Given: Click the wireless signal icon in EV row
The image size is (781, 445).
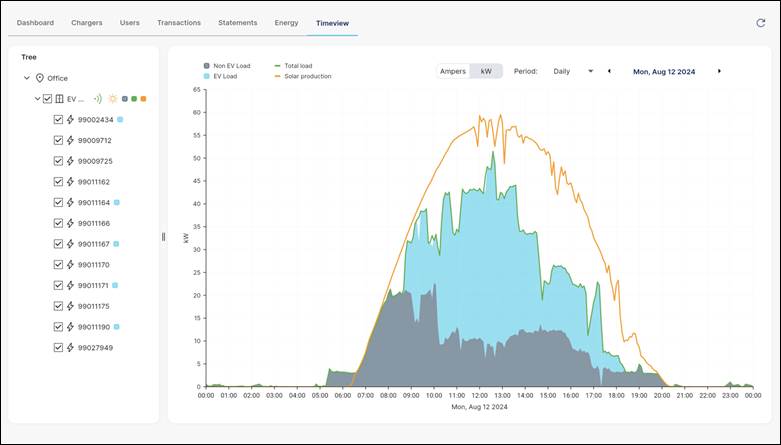Looking at the screenshot, I should point(98,99).
